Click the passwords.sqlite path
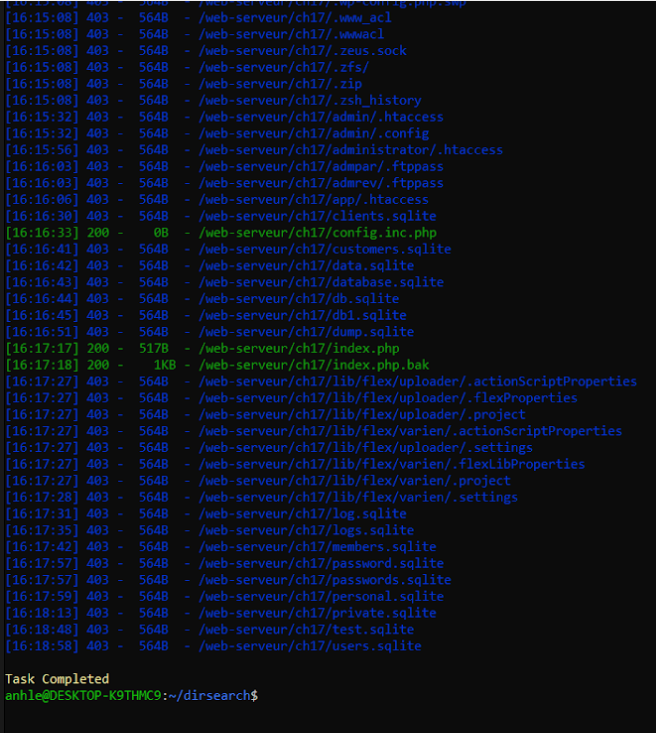Screen dimensions: 656x733 point(325,580)
